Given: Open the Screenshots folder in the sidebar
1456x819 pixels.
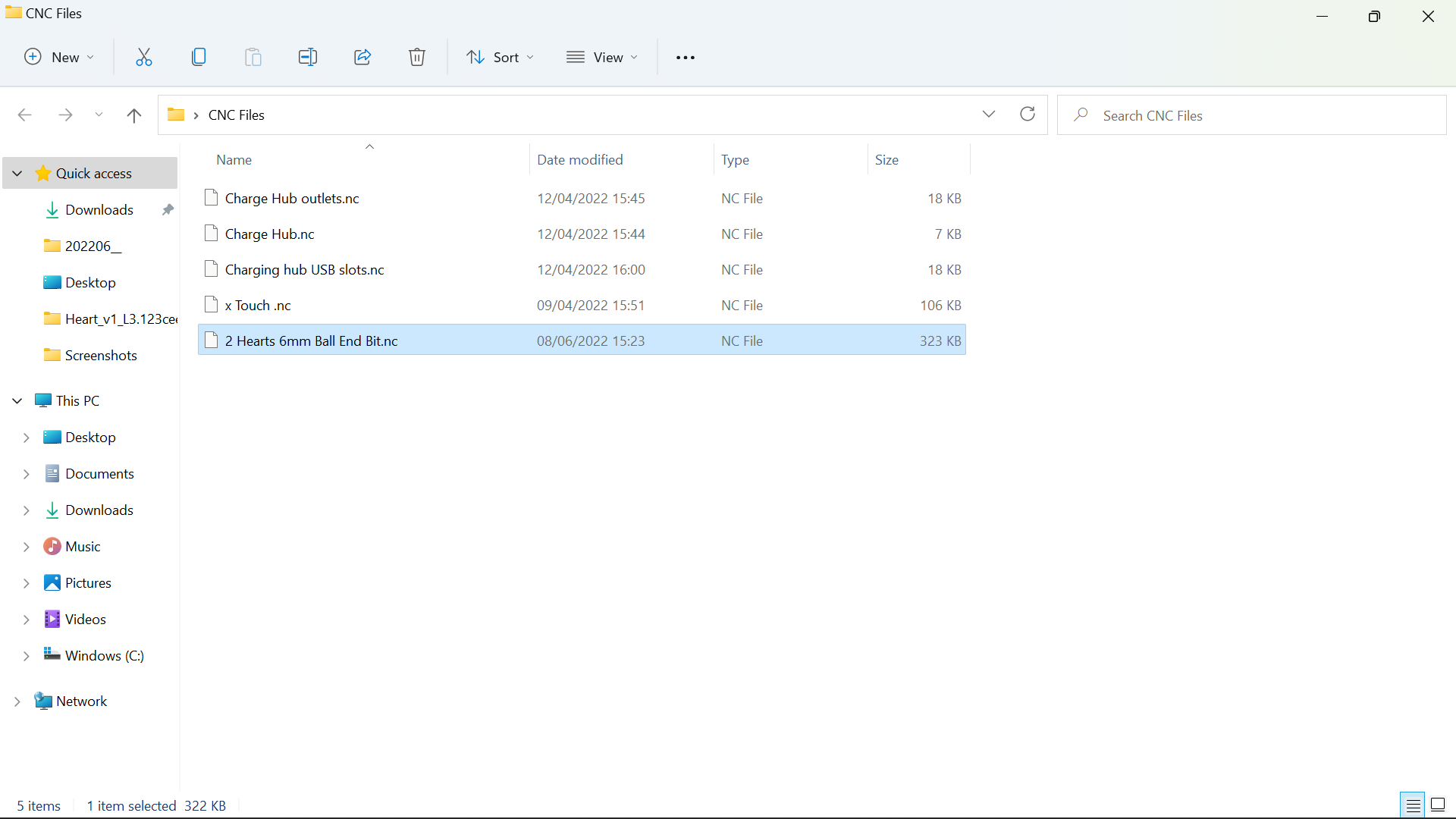Looking at the screenshot, I should 100,355.
